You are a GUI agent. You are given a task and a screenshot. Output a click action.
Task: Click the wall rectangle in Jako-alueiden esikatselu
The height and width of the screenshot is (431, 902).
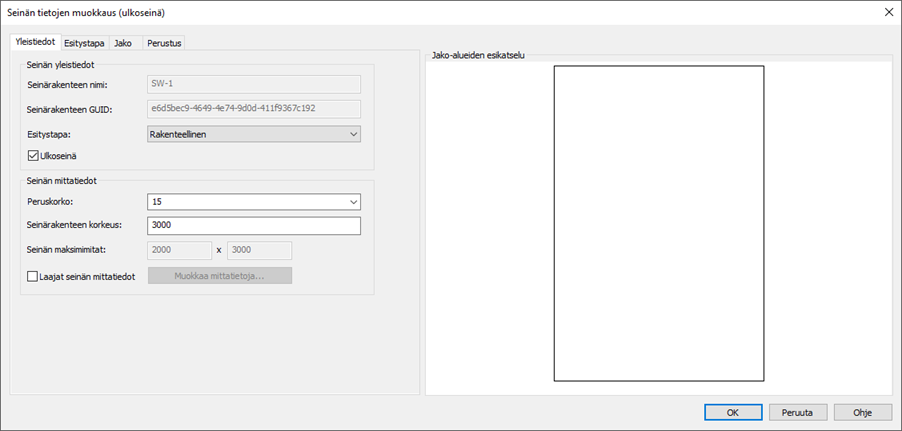[659, 223]
